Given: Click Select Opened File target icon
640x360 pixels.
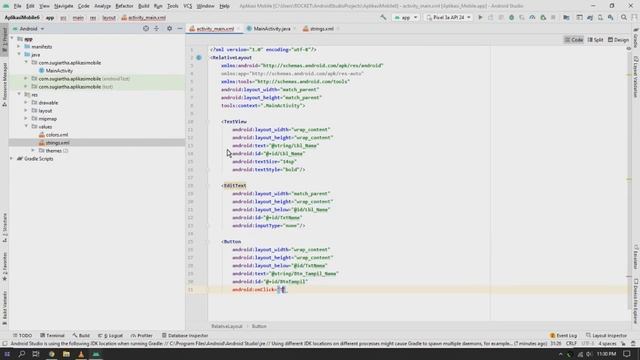Looking at the screenshot, I should tap(146, 29).
